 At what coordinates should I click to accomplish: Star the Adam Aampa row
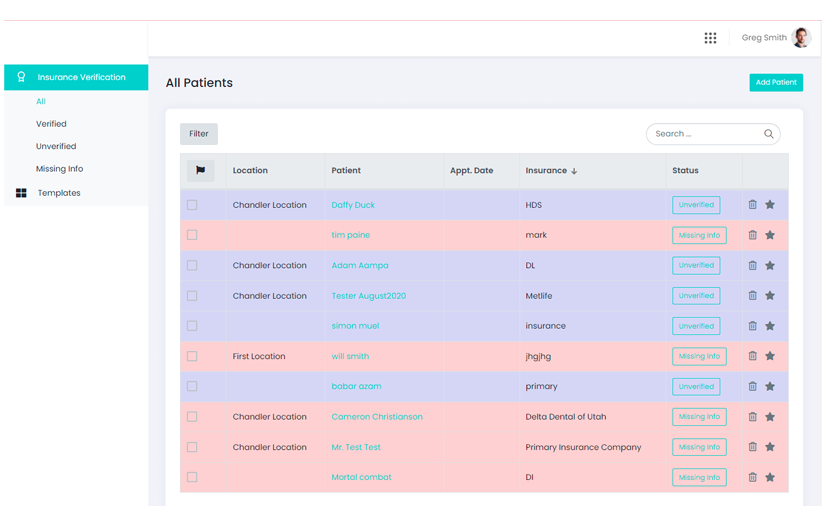pos(770,266)
